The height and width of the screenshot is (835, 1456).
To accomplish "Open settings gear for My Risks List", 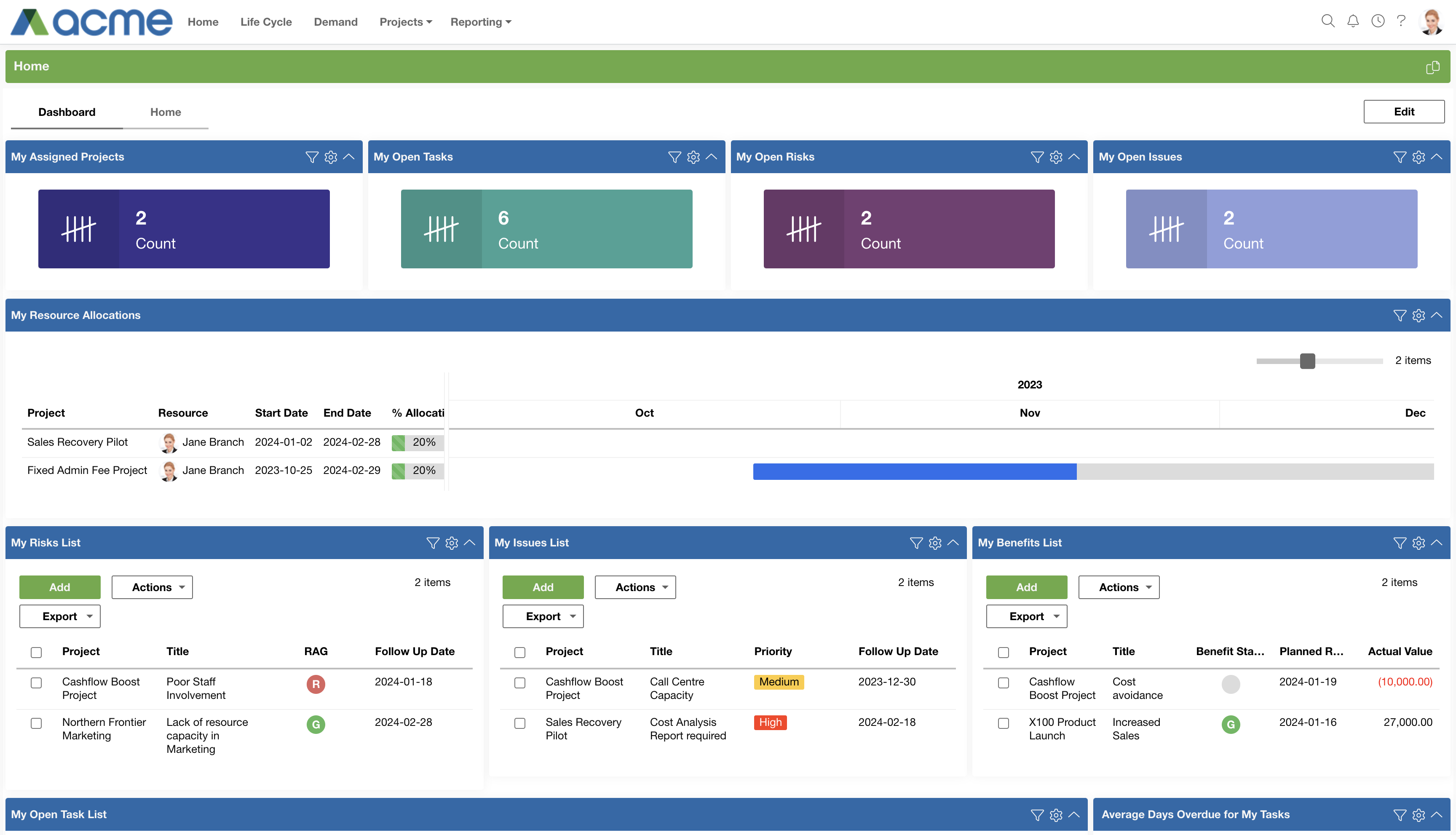I will click(x=452, y=543).
